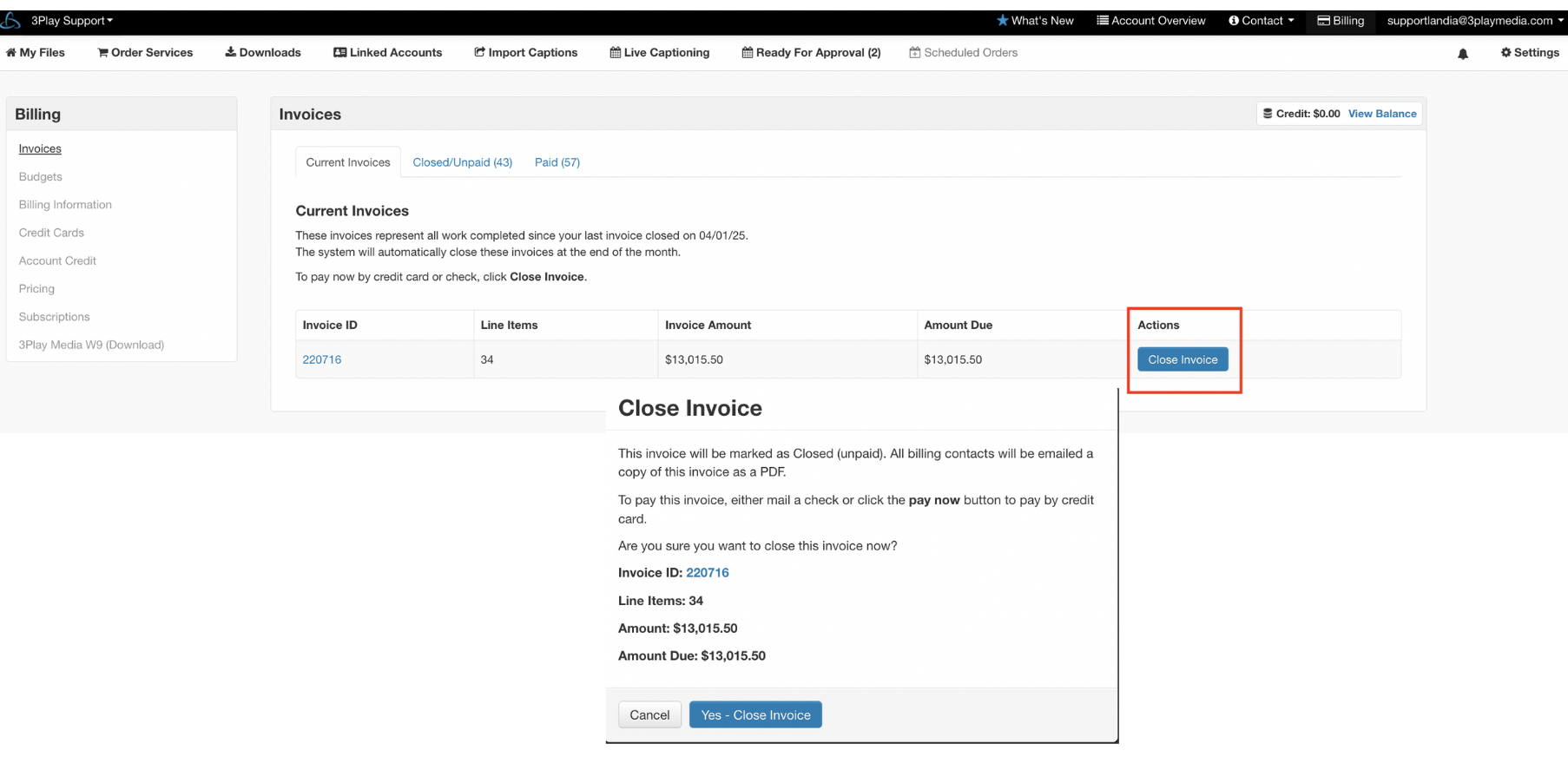
Task: Cancel the Close Invoice dialog
Action: pos(649,715)
